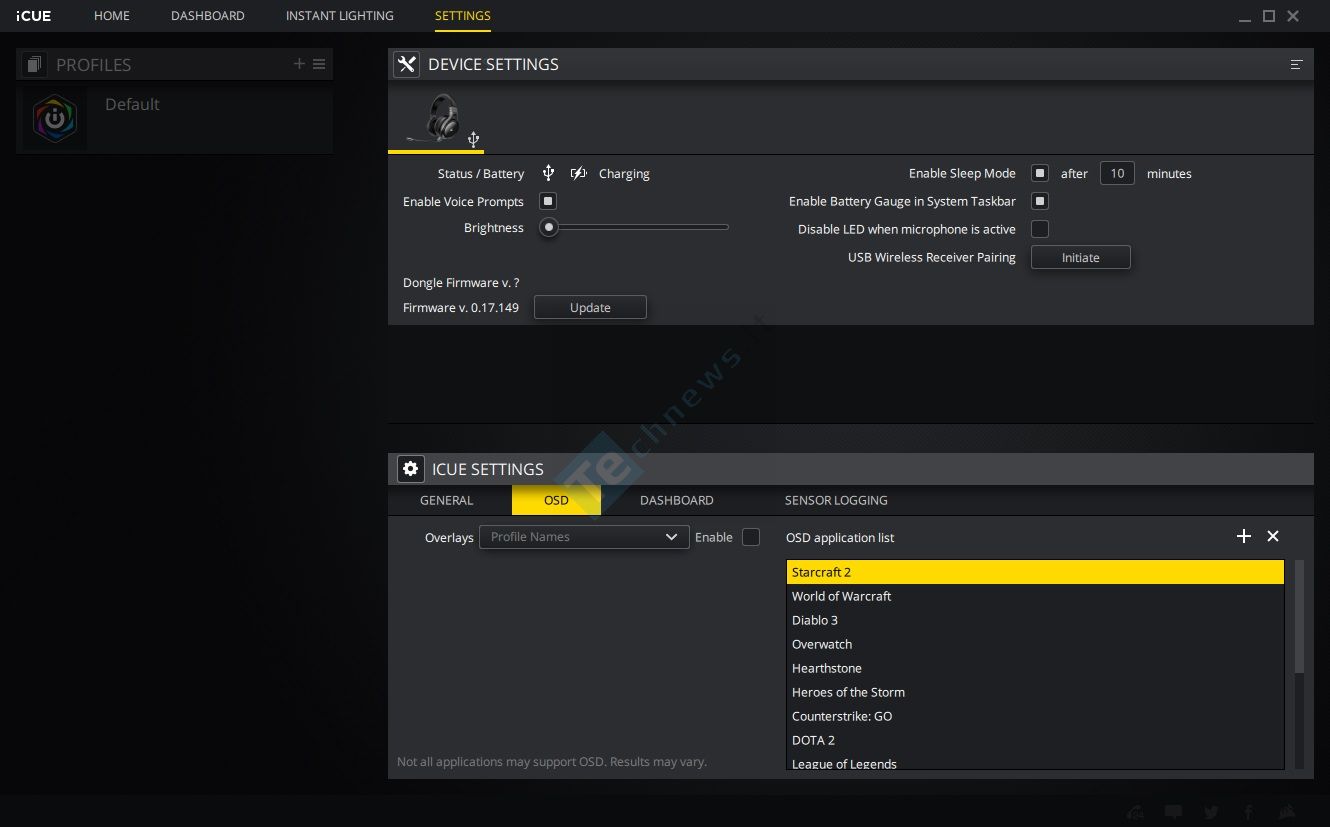Open the Facebook link icon
This screenshot has height=827, width=1330.
point(1249,812)
